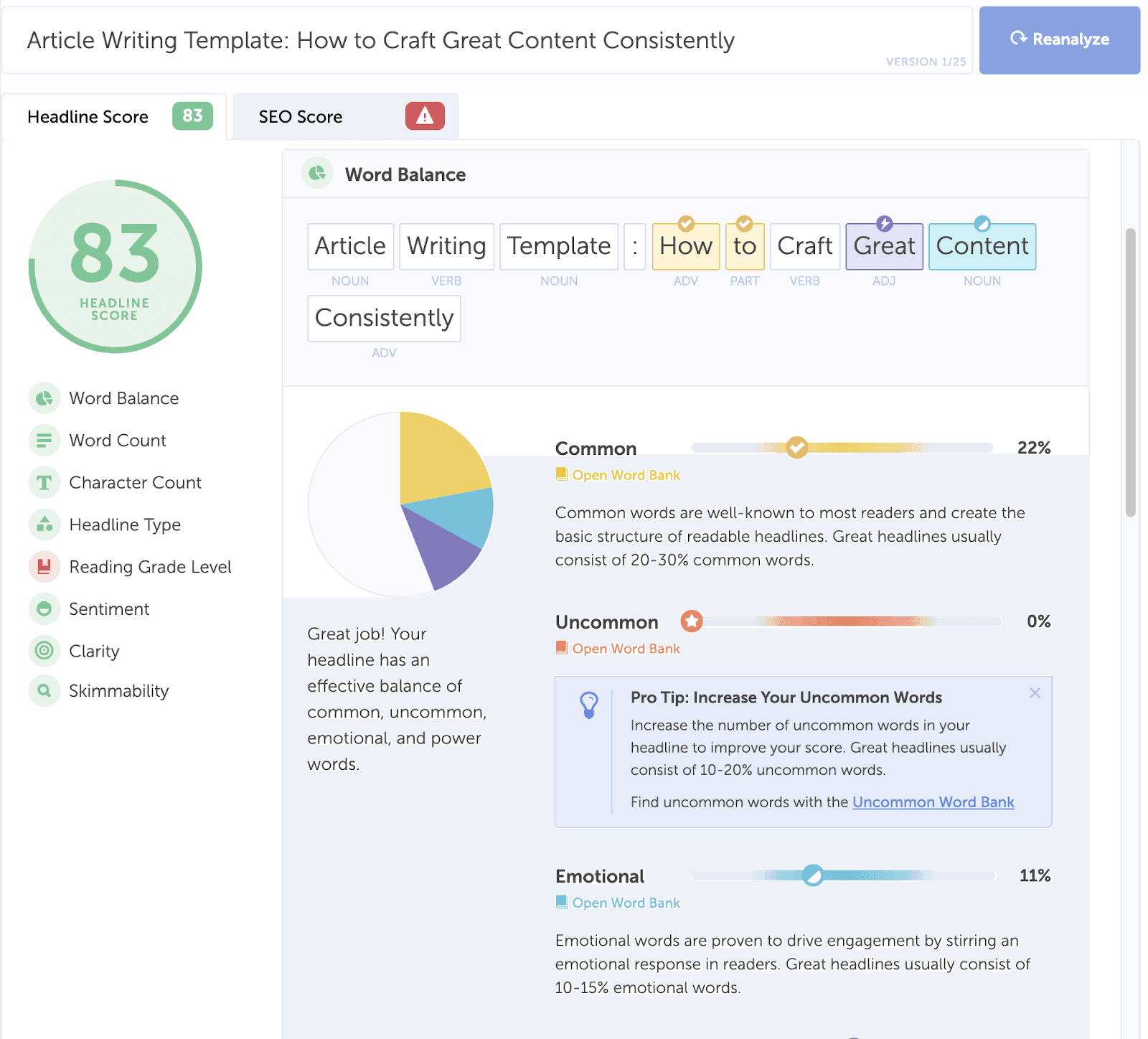Select the Sentiment analysis icon
Screen dimensions: 1148x1039
(x=44, y=608)
